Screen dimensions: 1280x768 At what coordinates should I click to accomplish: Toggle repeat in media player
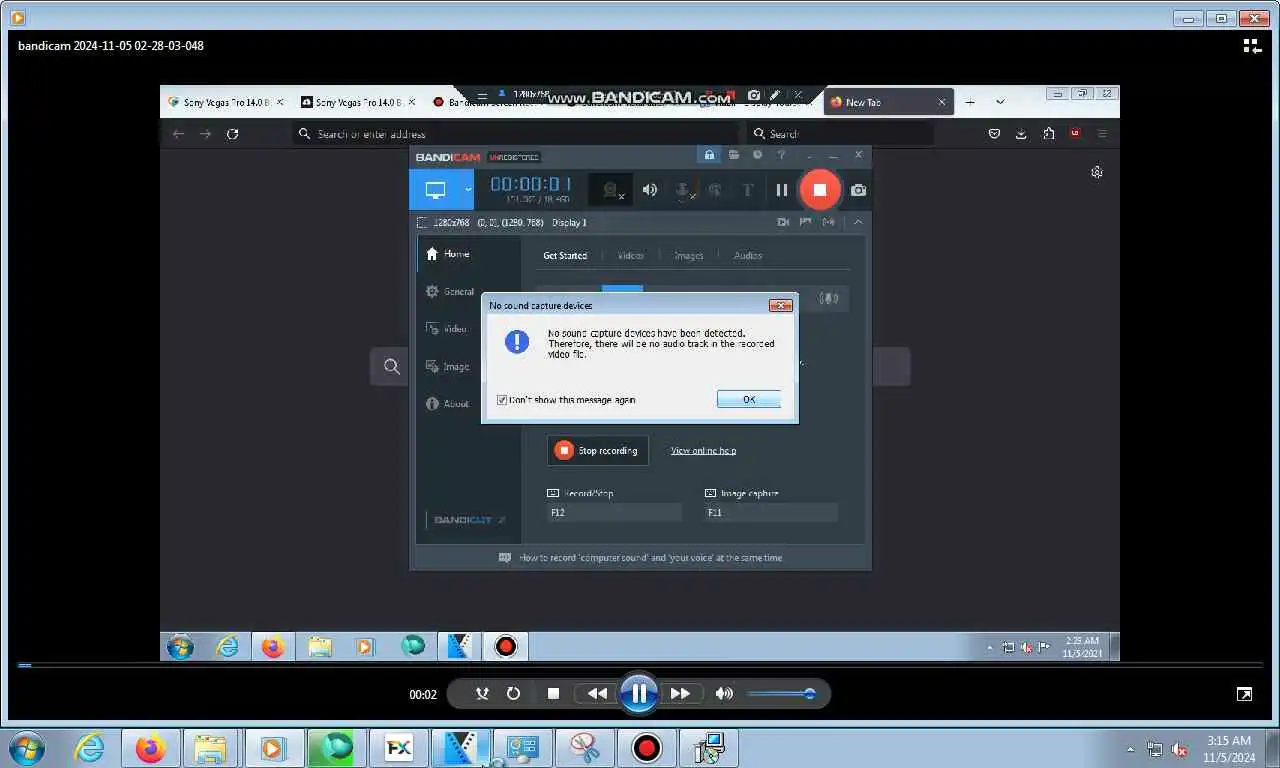[513, 693]
